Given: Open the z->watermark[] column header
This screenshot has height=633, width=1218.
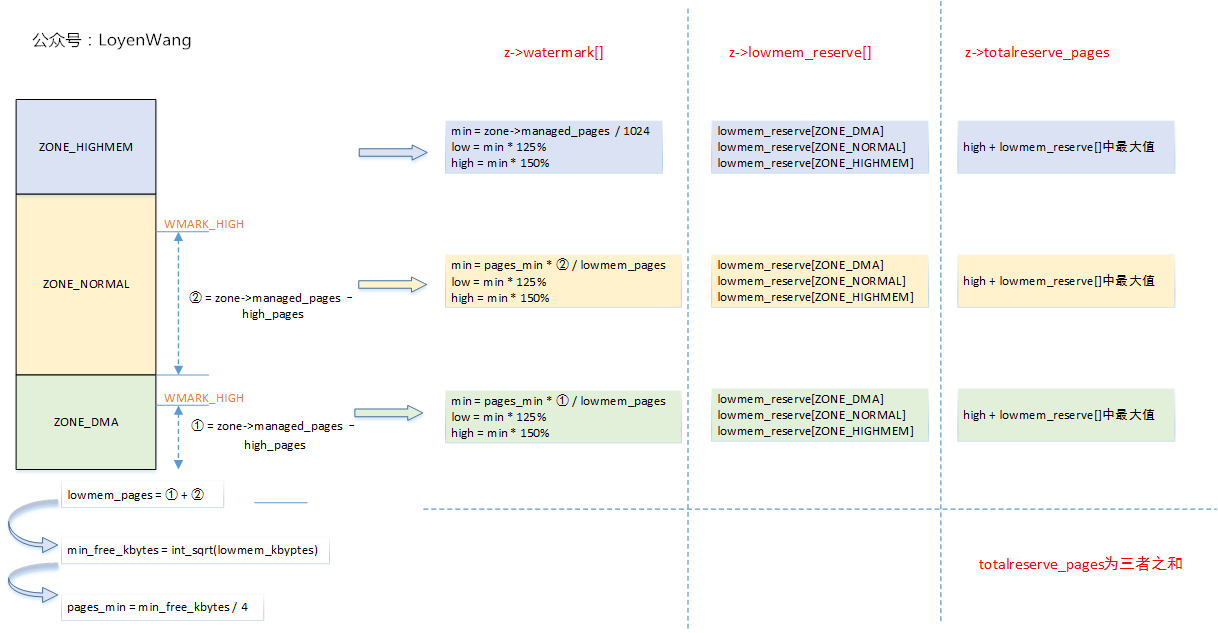Looking at the screenshot, I should [553, 52].
